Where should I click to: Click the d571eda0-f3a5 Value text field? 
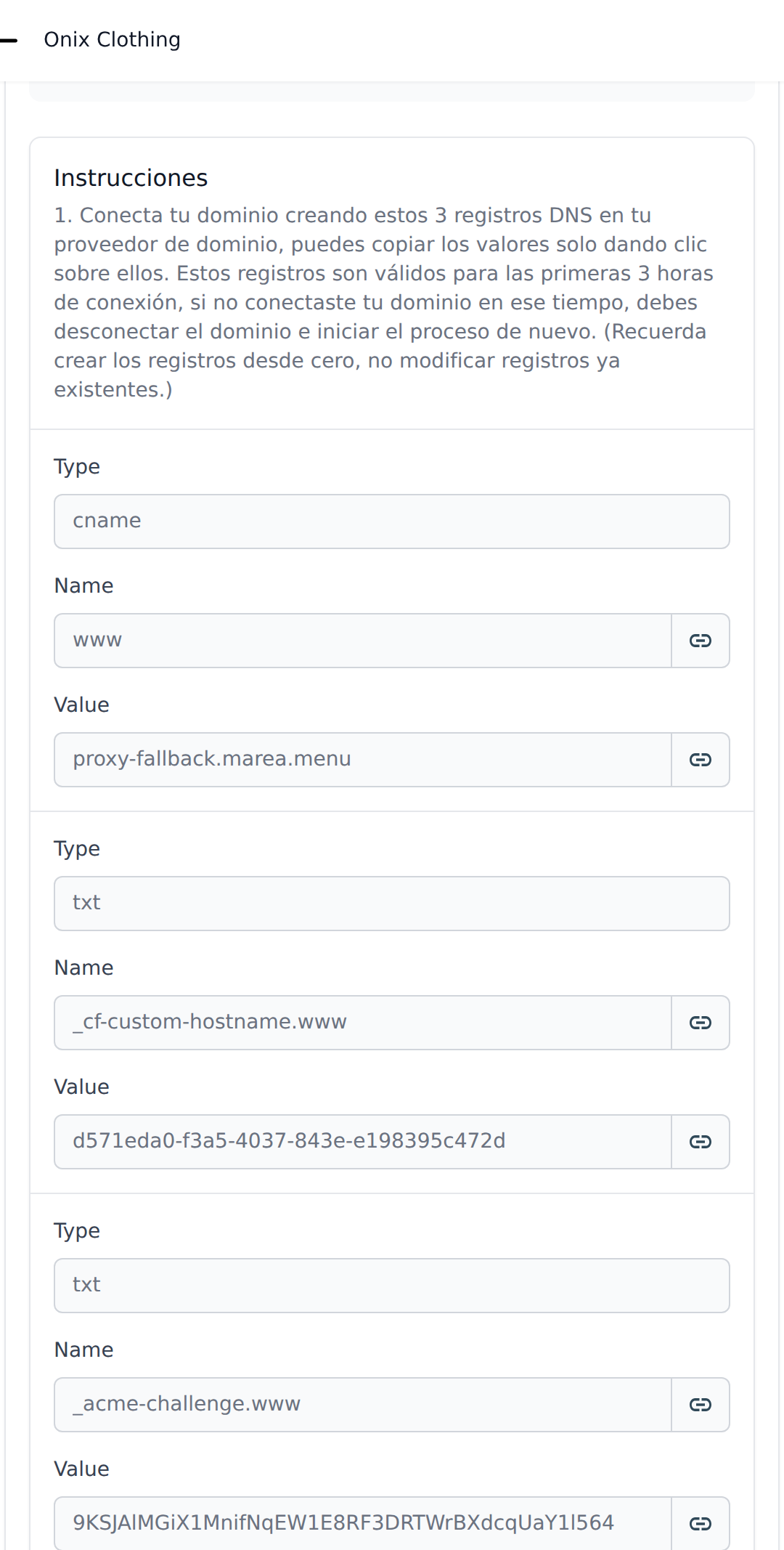click(x=362, y=1142)
